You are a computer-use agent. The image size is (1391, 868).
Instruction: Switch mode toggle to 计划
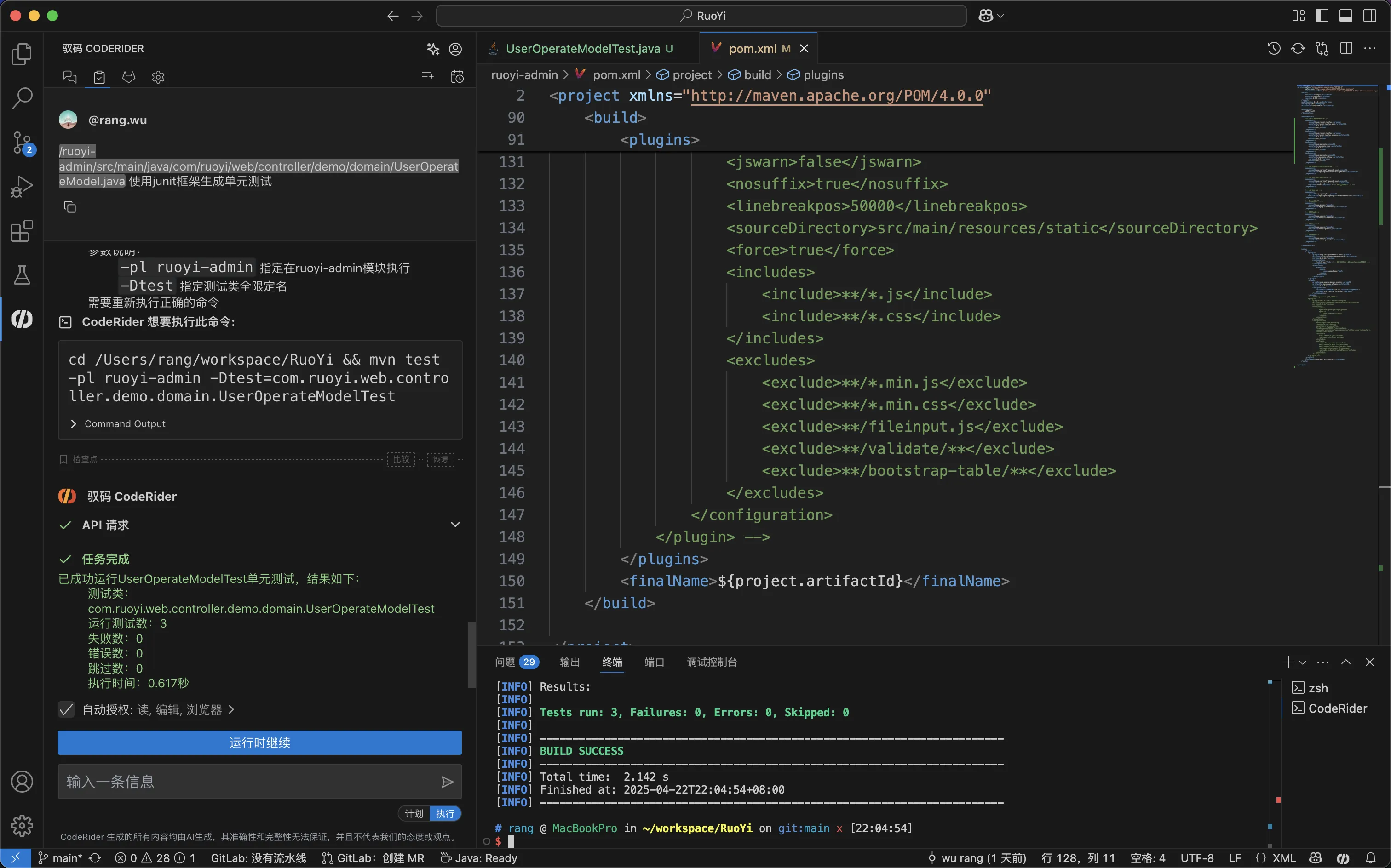pyautogui.click(x=414, y=813)
